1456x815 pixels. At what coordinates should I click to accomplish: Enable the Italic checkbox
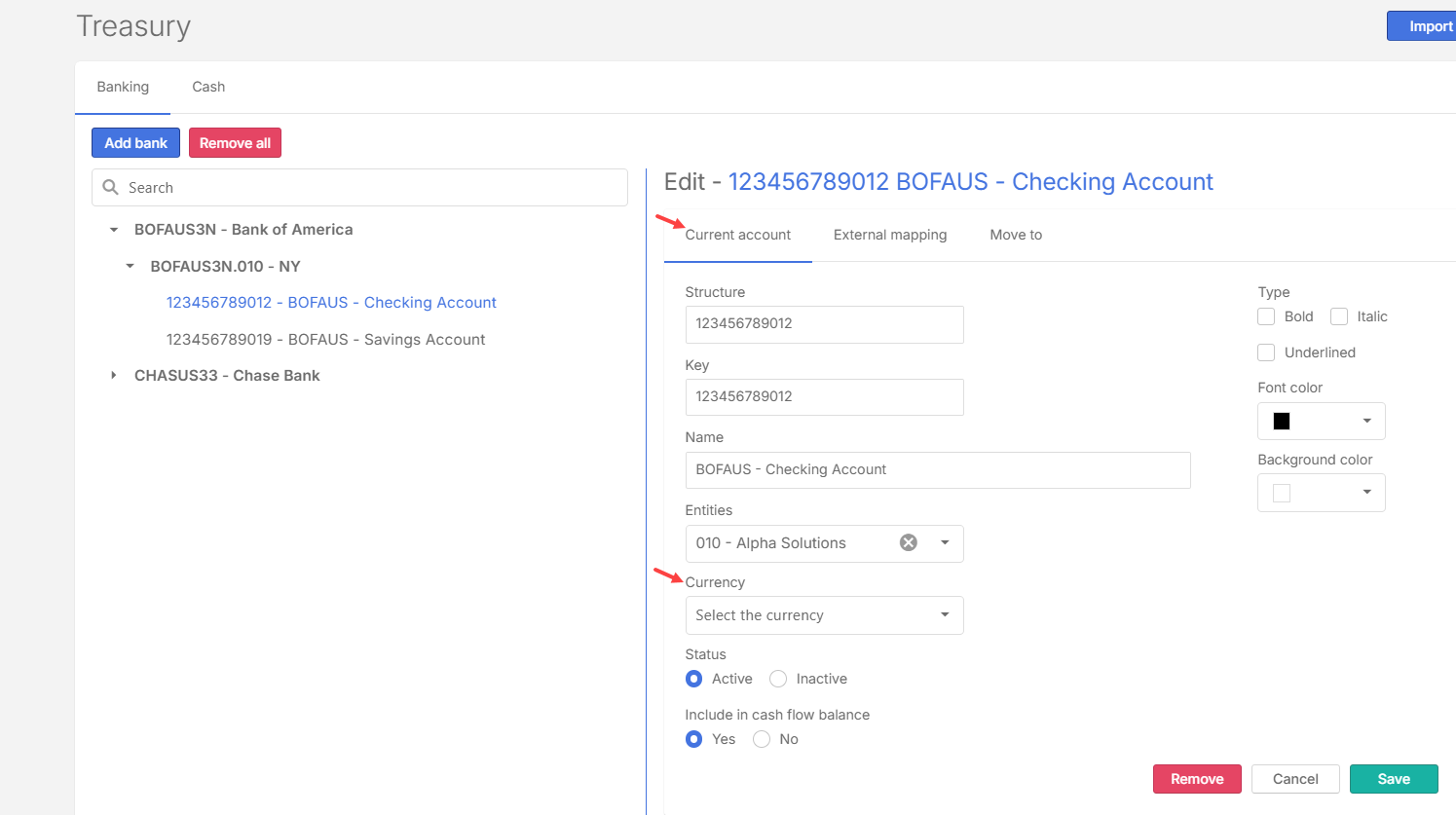tap(1339, 316)
